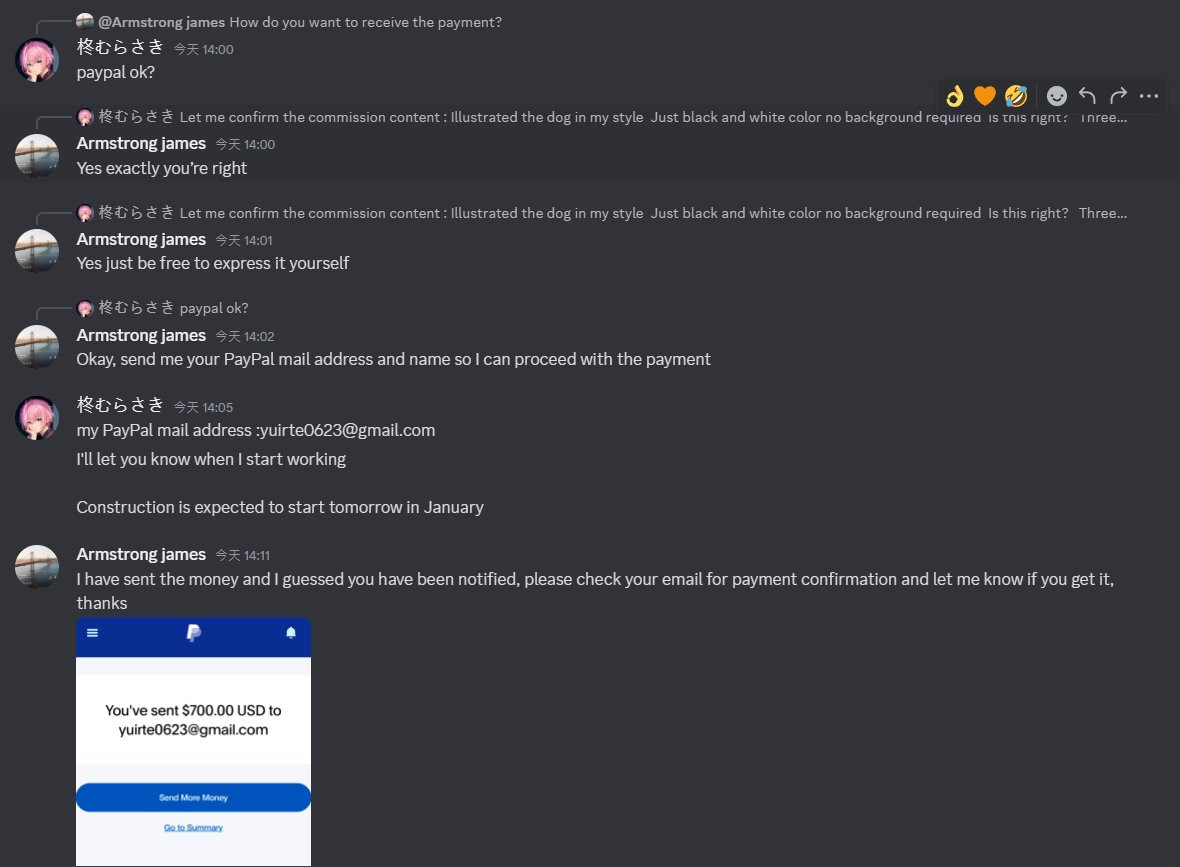Add the rolling-laughing emoji reaction
This screenshot has width=1180, height=867.
(1016, 96)
